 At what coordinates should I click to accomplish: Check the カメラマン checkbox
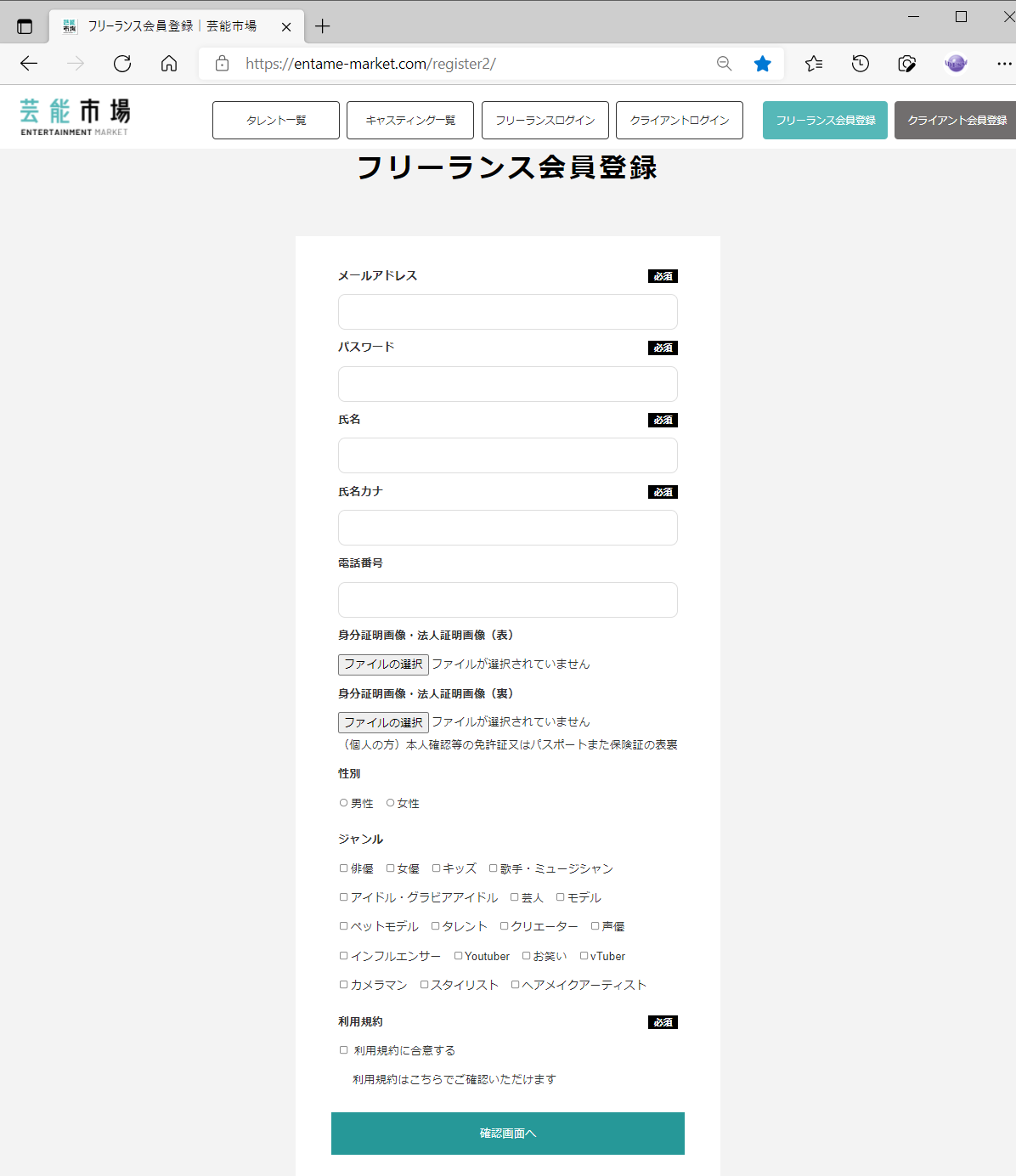(344, 984)
